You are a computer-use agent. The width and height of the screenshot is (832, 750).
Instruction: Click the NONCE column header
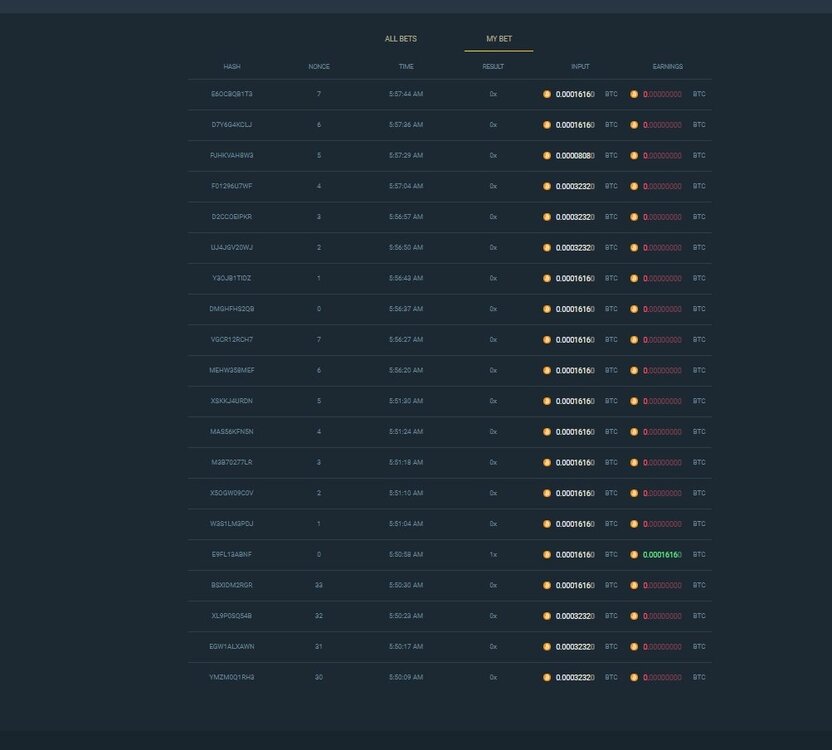[318, 67]
